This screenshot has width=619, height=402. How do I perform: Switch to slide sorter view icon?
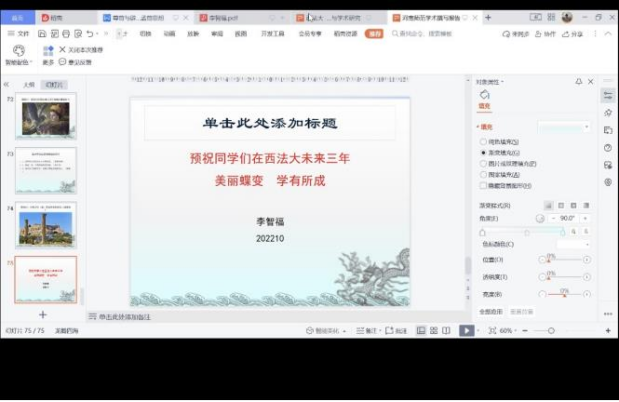pos(434,330)
